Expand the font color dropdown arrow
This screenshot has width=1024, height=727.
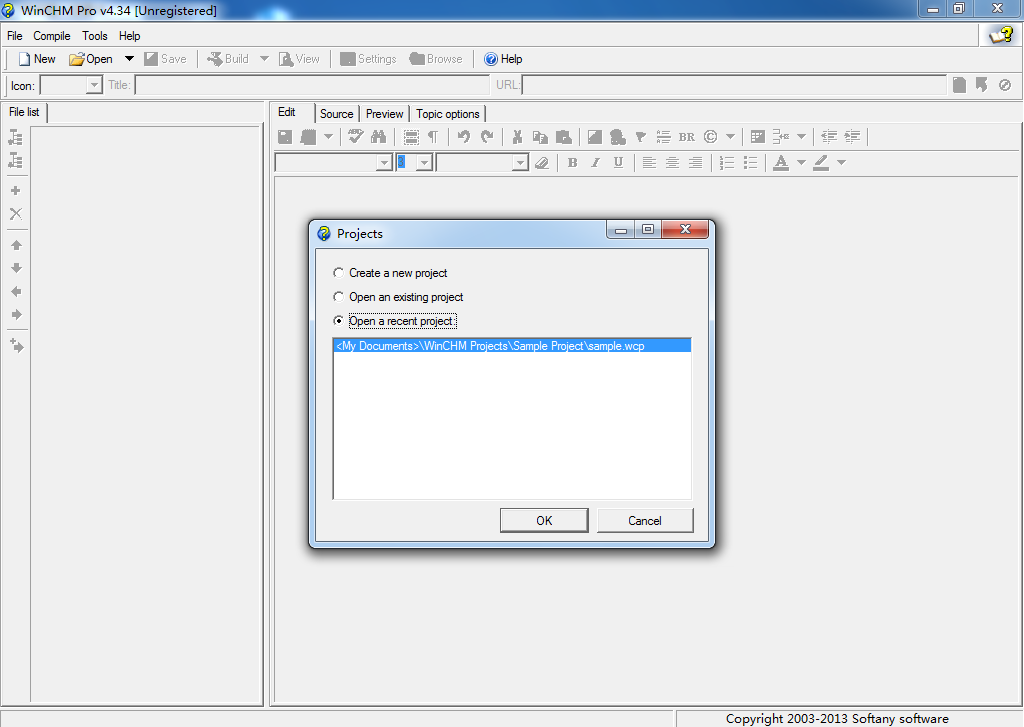point(801,163)
